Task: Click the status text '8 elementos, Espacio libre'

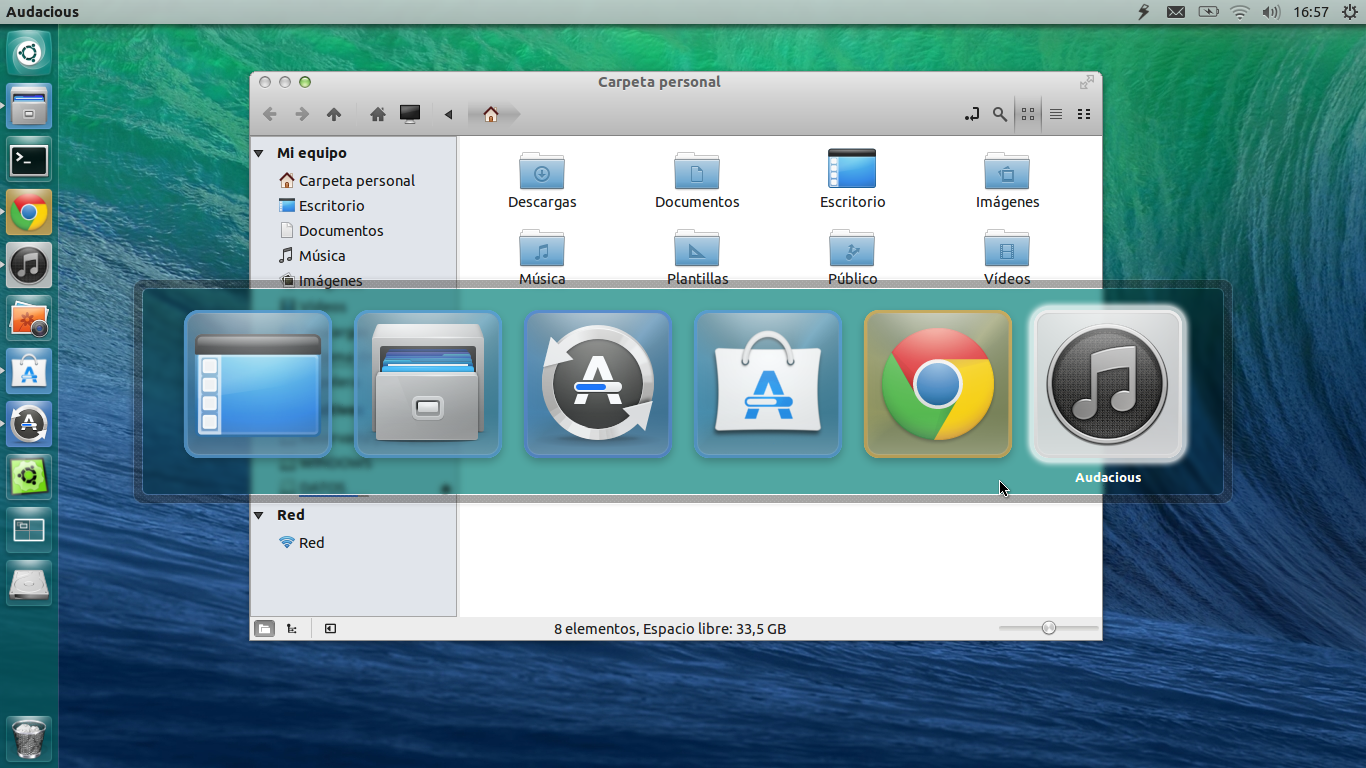Action: [x=670, y=629]
